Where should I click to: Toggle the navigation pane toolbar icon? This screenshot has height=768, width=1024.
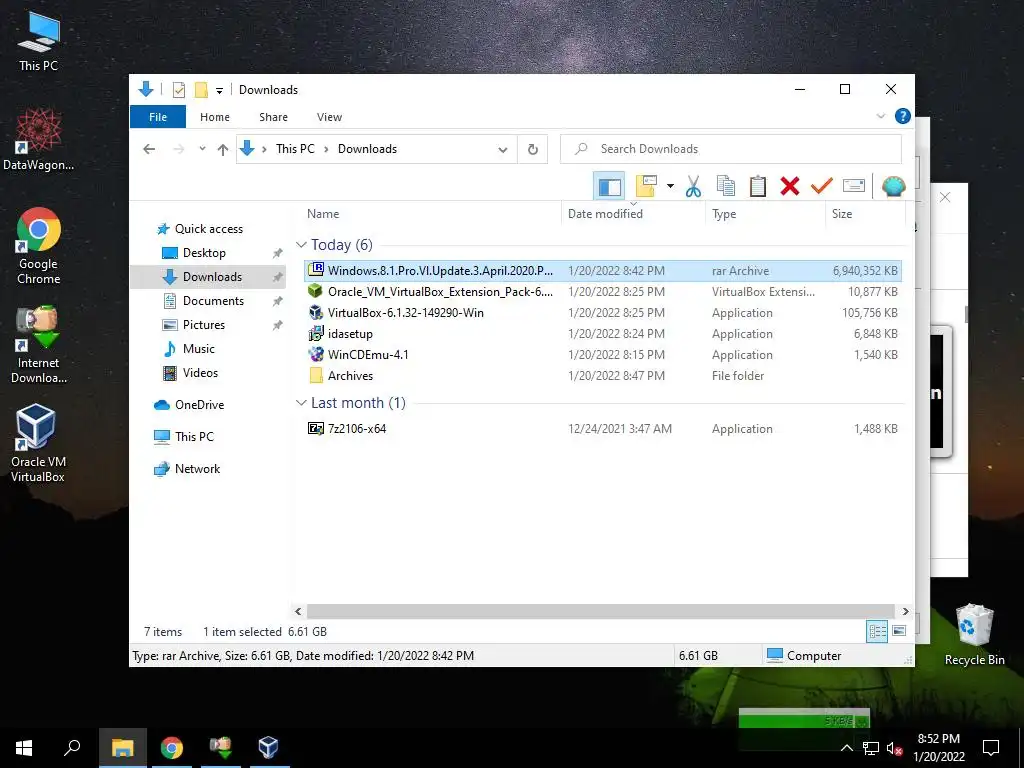click(609, 187)
